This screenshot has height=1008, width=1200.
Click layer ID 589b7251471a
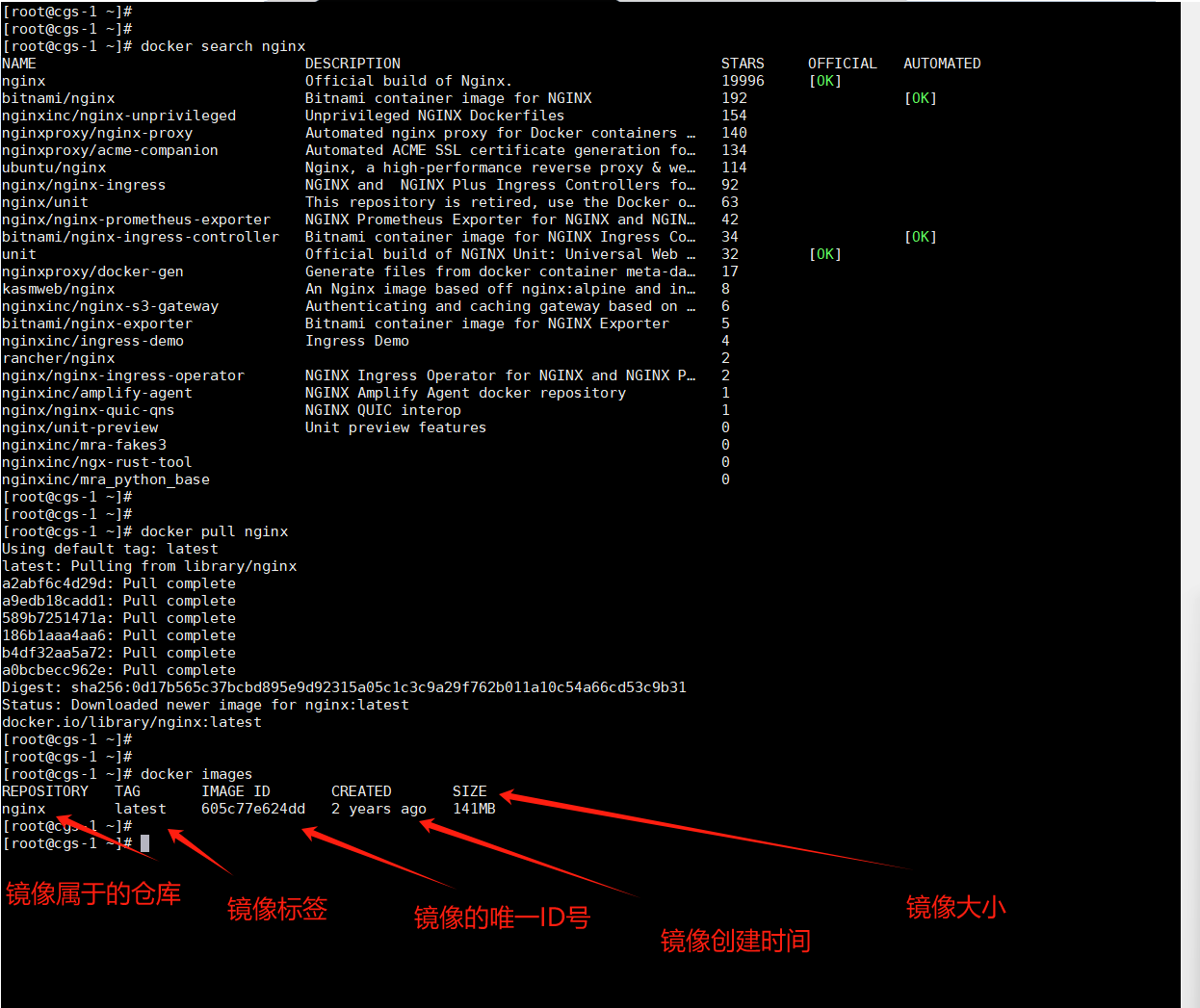(54, 618)
